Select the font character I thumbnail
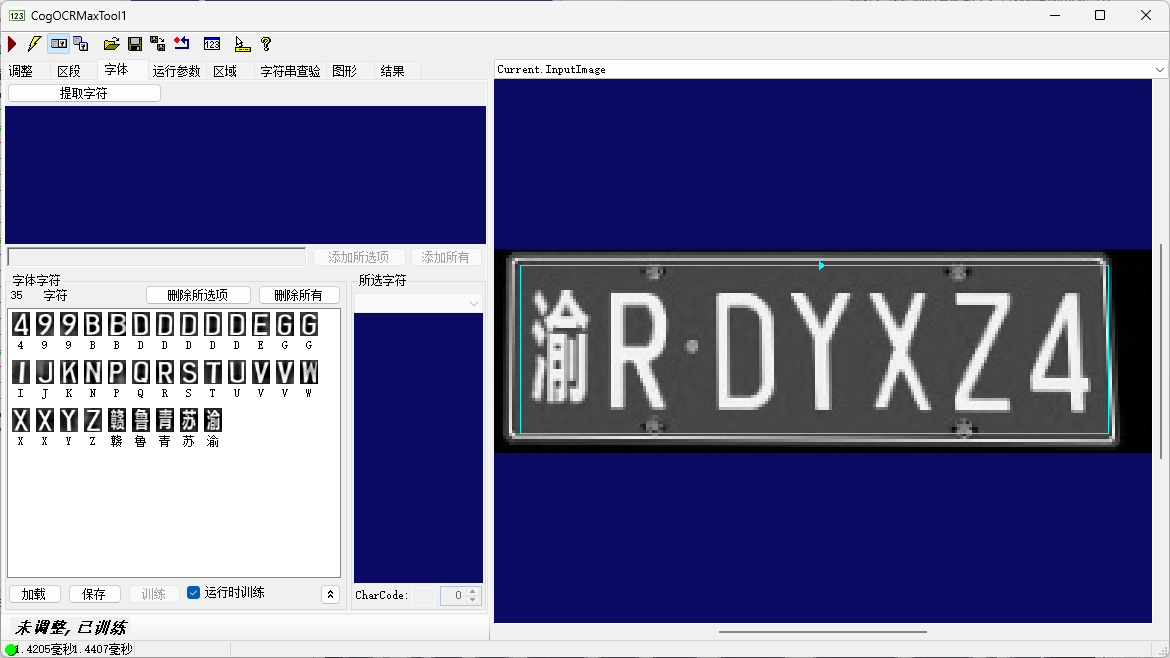1170x658 pixels. click(21, 372)
